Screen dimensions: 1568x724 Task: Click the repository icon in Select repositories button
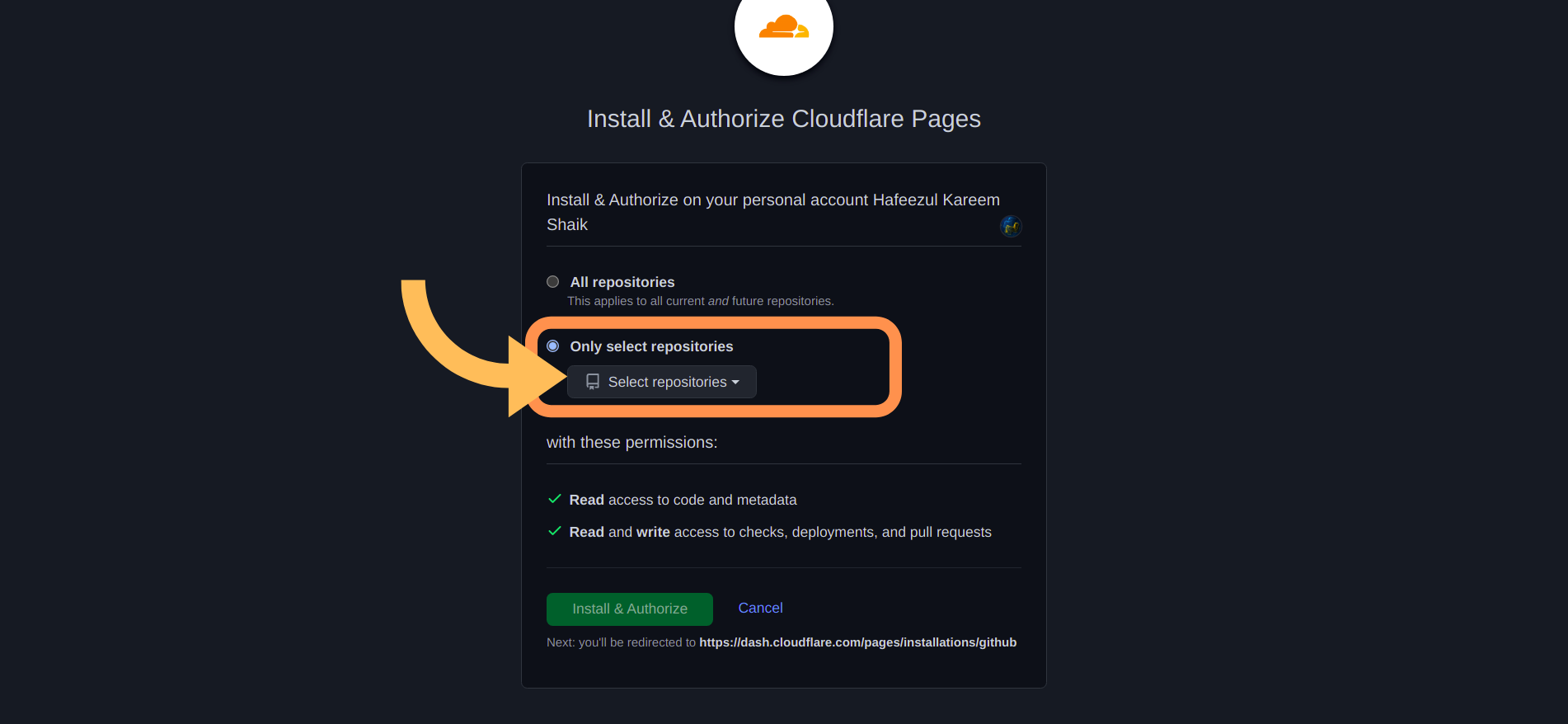593,382
